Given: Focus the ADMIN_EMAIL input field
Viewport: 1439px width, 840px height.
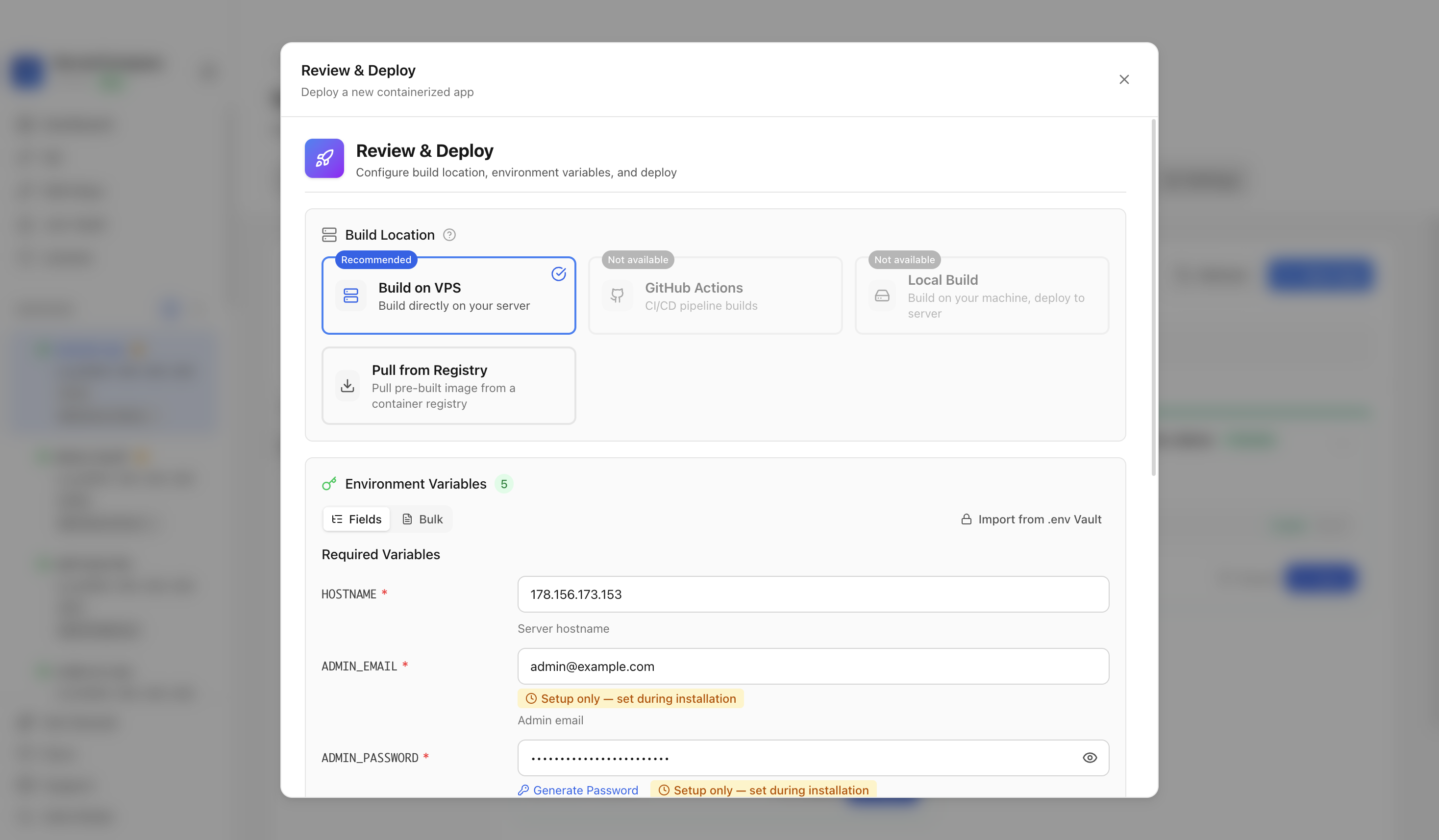Looking at the screenshot, I should point(813,666).
